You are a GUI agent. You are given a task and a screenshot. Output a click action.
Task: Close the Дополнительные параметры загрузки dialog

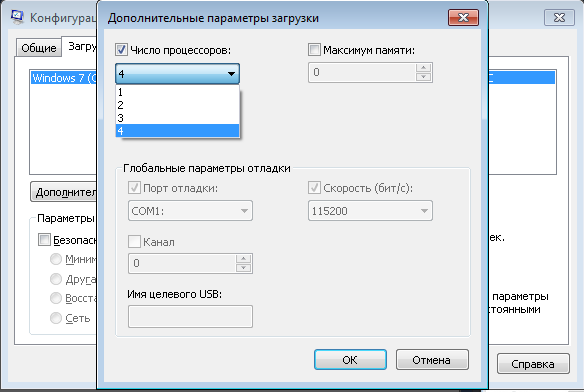[x=463, y=18]
